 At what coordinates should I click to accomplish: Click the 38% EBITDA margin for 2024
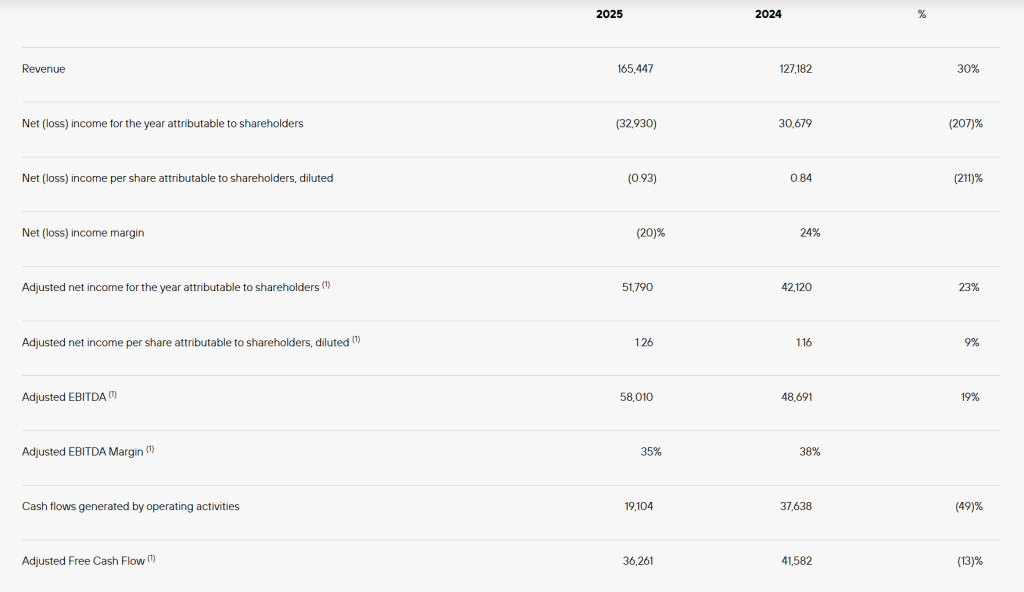point(810,452)
